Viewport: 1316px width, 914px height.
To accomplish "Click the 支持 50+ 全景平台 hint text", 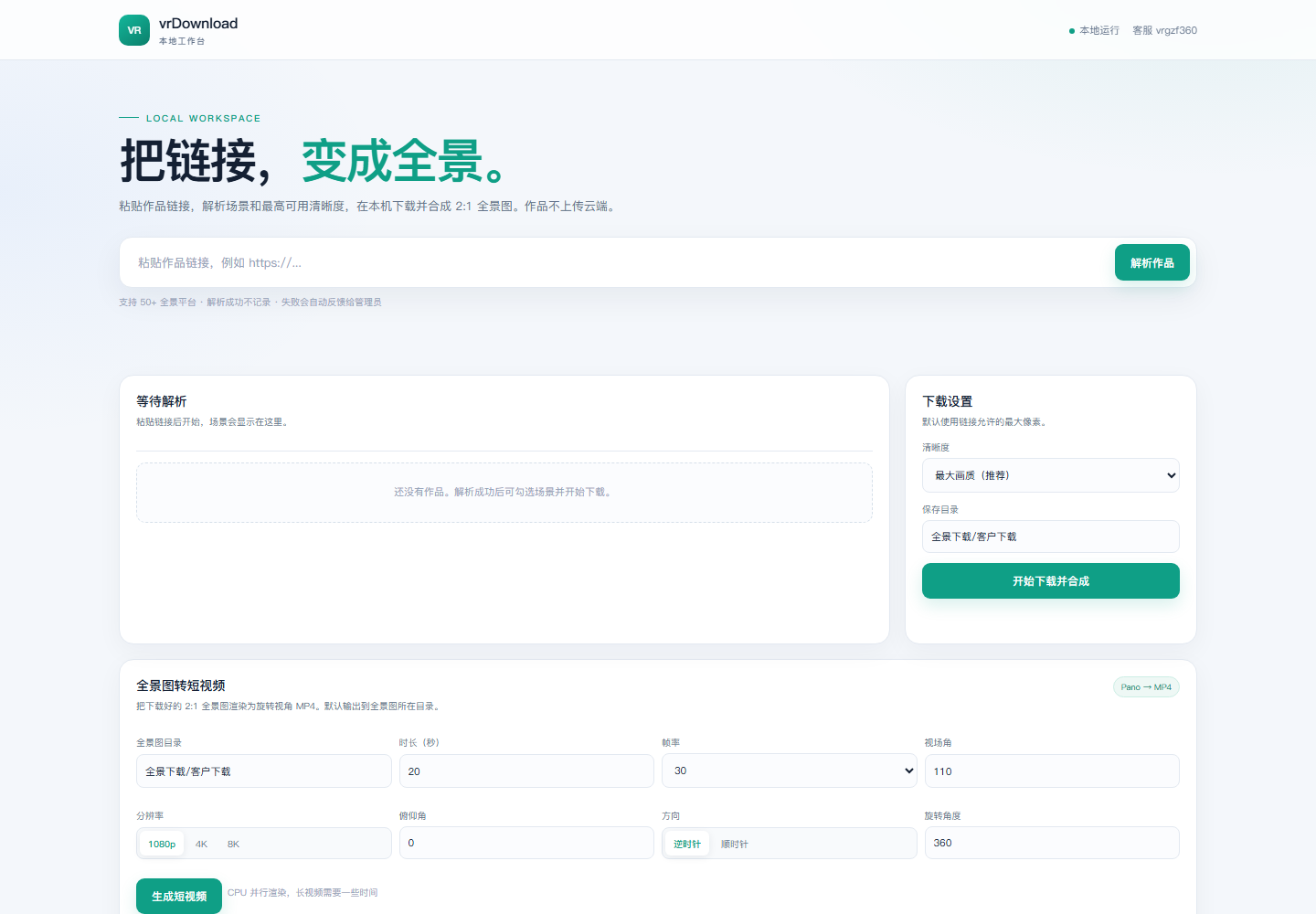I will [250, 302].
